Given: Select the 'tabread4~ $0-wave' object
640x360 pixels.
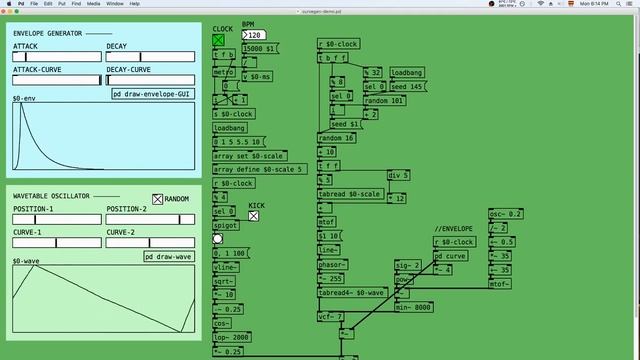Looking at the screenshot, I should pos(353,293).
